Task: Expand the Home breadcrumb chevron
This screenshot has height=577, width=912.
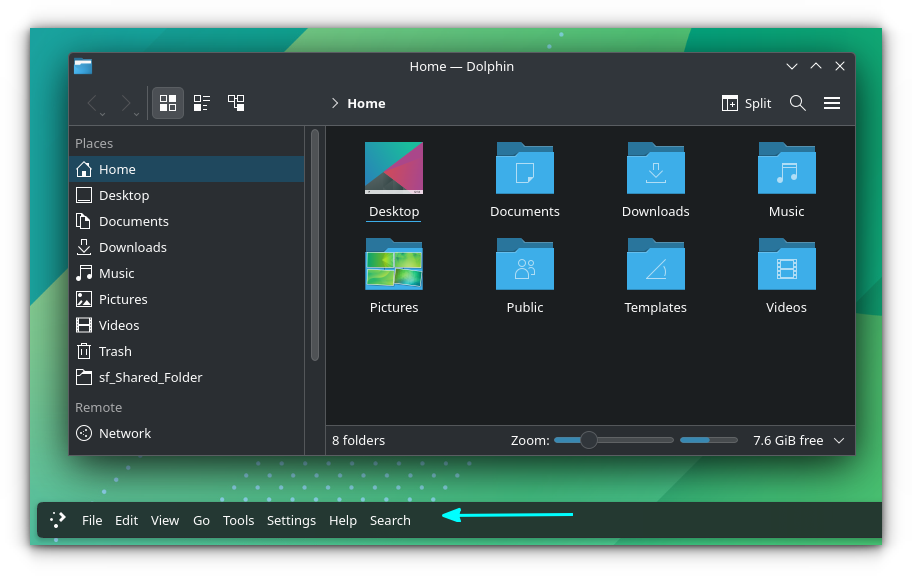Action: click(334, 103)
